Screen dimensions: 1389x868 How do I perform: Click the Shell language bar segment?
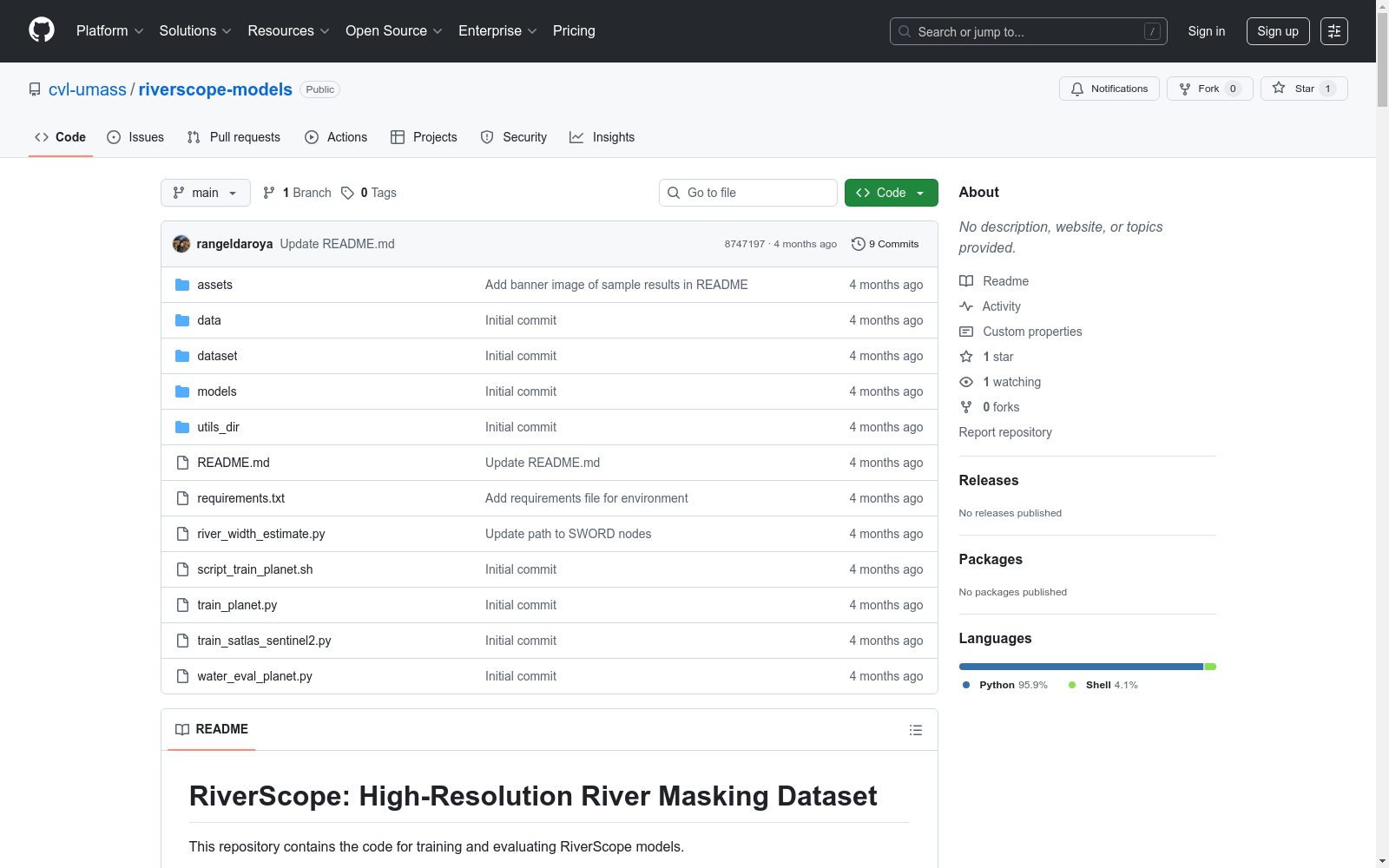(1210, 667)
